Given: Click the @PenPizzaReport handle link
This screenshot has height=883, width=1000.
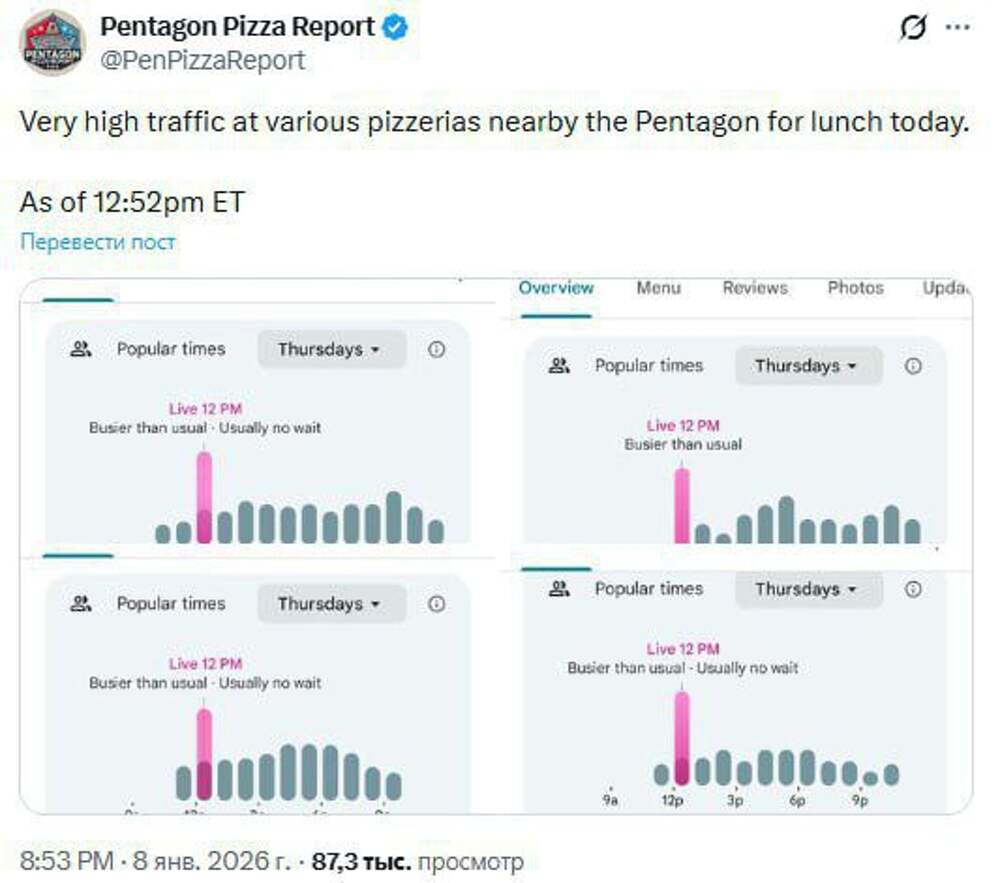Looking at the screenshot, I should coord(203,60).
